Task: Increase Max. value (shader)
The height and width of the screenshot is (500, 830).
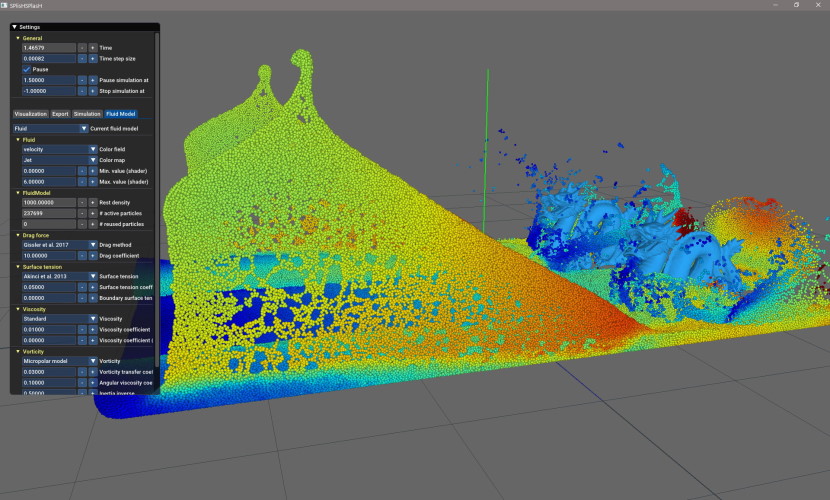Action: 93,182
